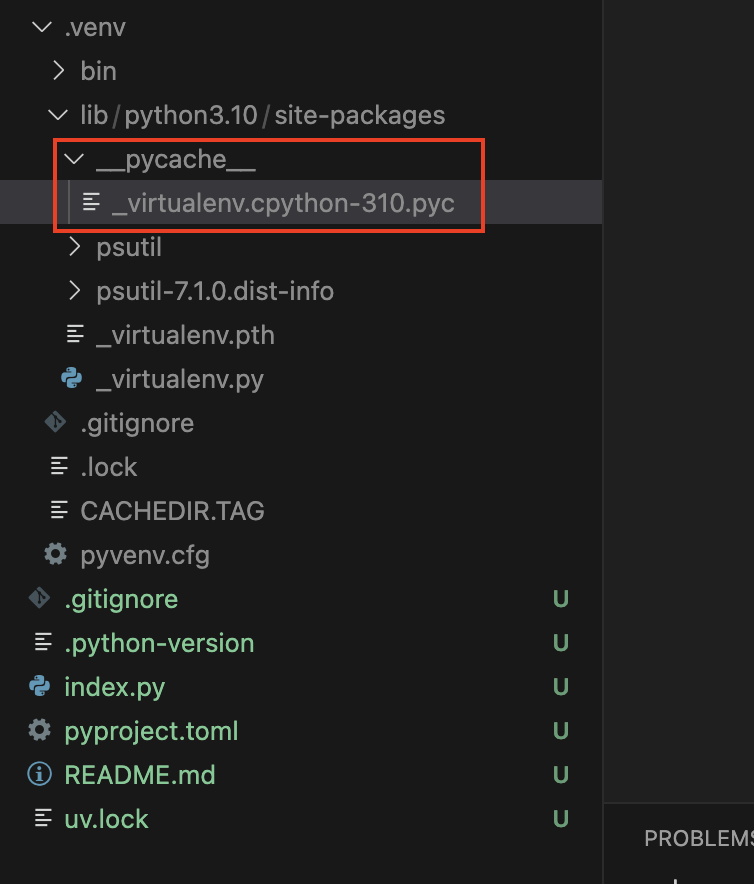Screen dimensions: 754x884
Task: Open the .python-version file
Action: coord(159,643)
